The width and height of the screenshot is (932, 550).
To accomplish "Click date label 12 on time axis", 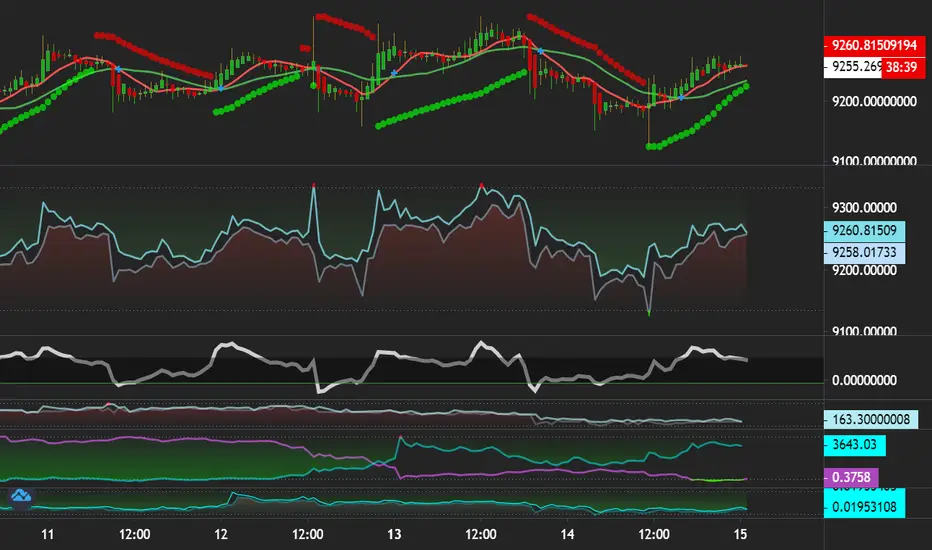I will (x=221, y=535).
